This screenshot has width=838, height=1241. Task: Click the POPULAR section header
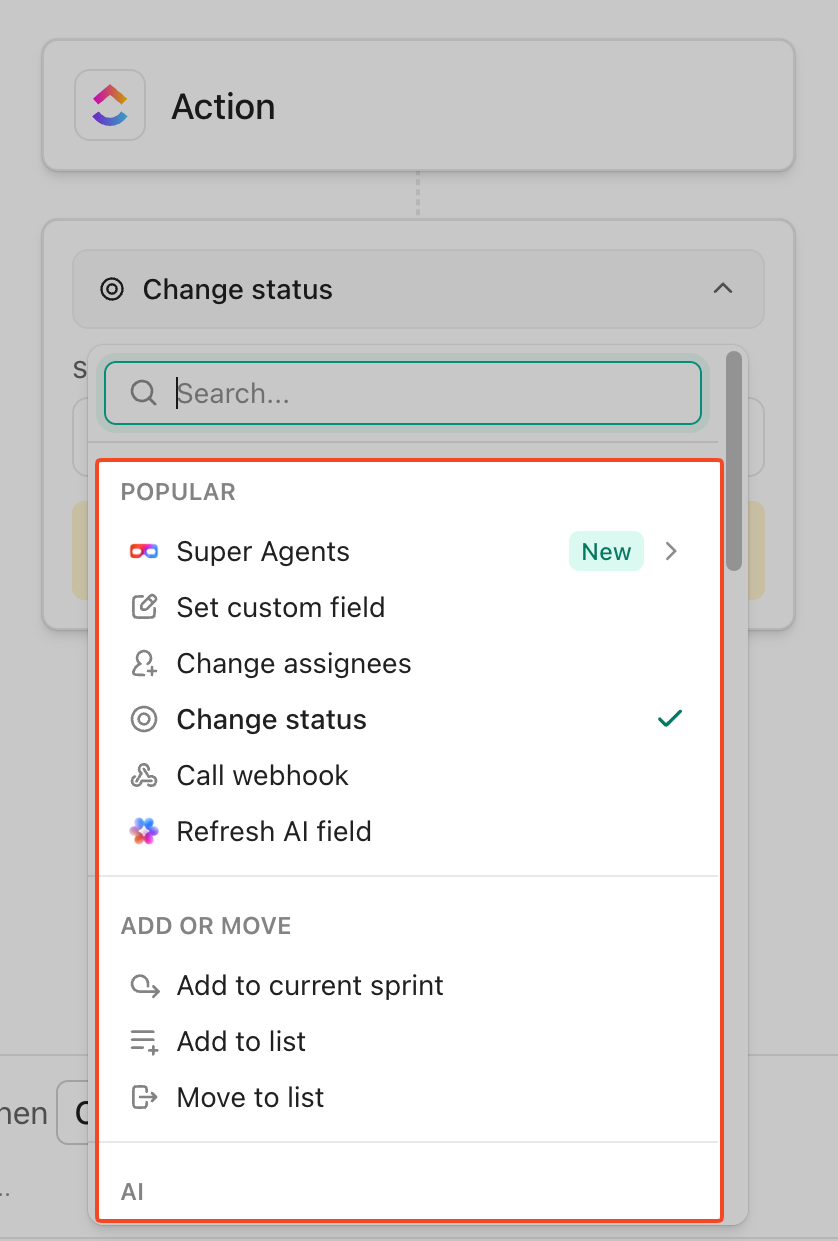[178, 492]
